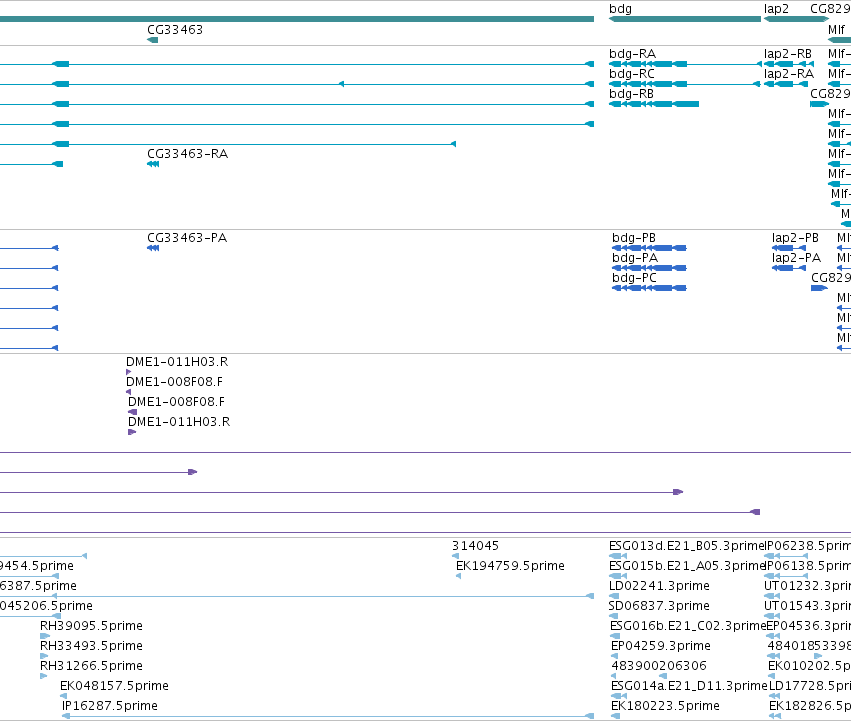The image size is (851, 721).
Task: Click the CG33463-PA protein label
Action: click(x=187, y=238)
